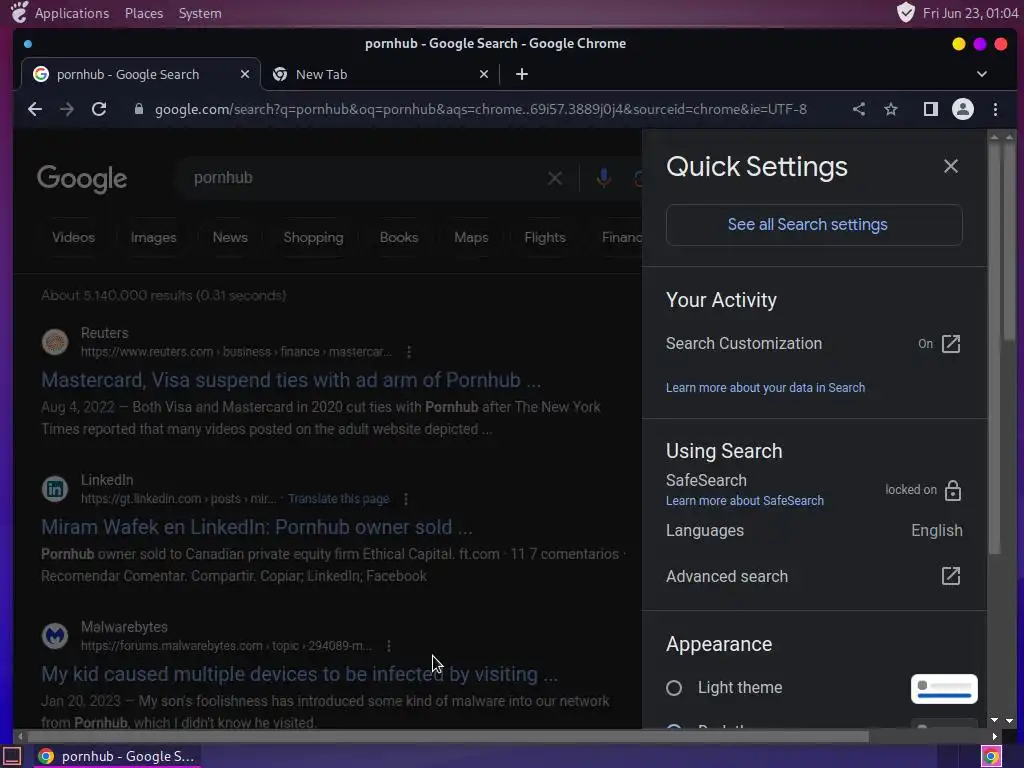Click show desktop icon in taskbar
The width and height of the screenshot is (1024, 768).
(12, 756)
